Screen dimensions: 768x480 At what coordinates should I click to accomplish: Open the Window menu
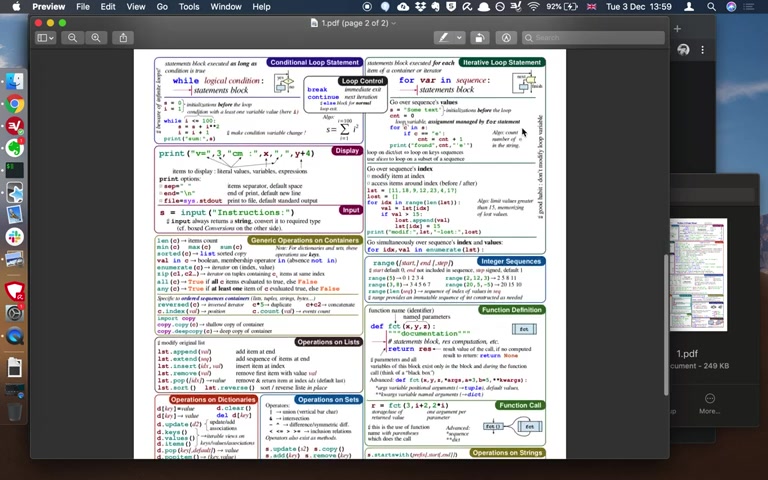[226, 6]
